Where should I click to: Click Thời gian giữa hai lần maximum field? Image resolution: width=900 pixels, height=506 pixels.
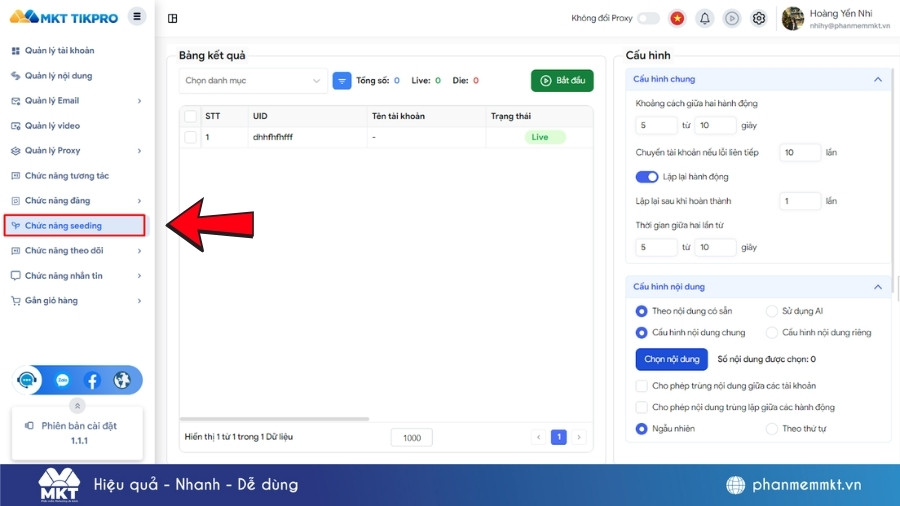[x=715, y=247]
